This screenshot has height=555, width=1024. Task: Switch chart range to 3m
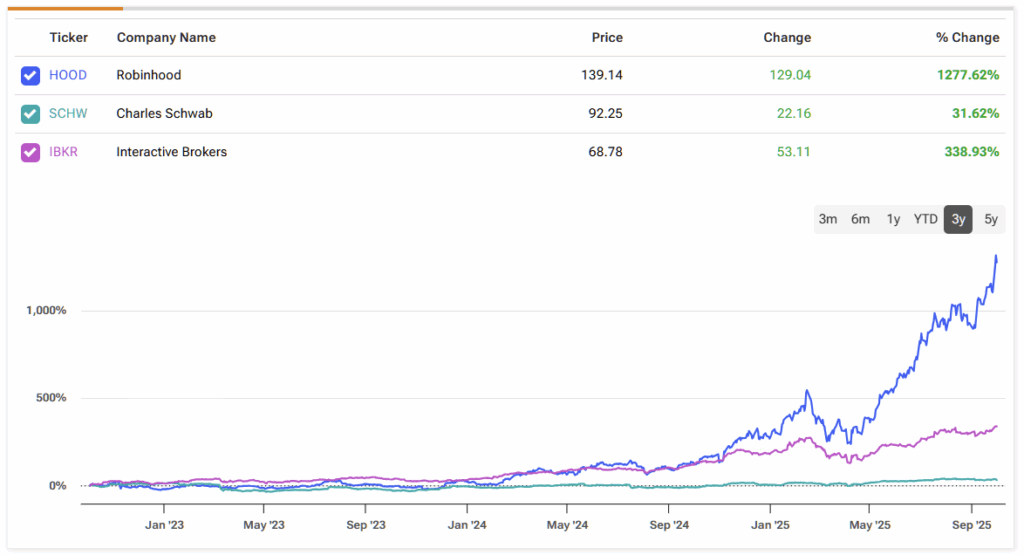828,219
